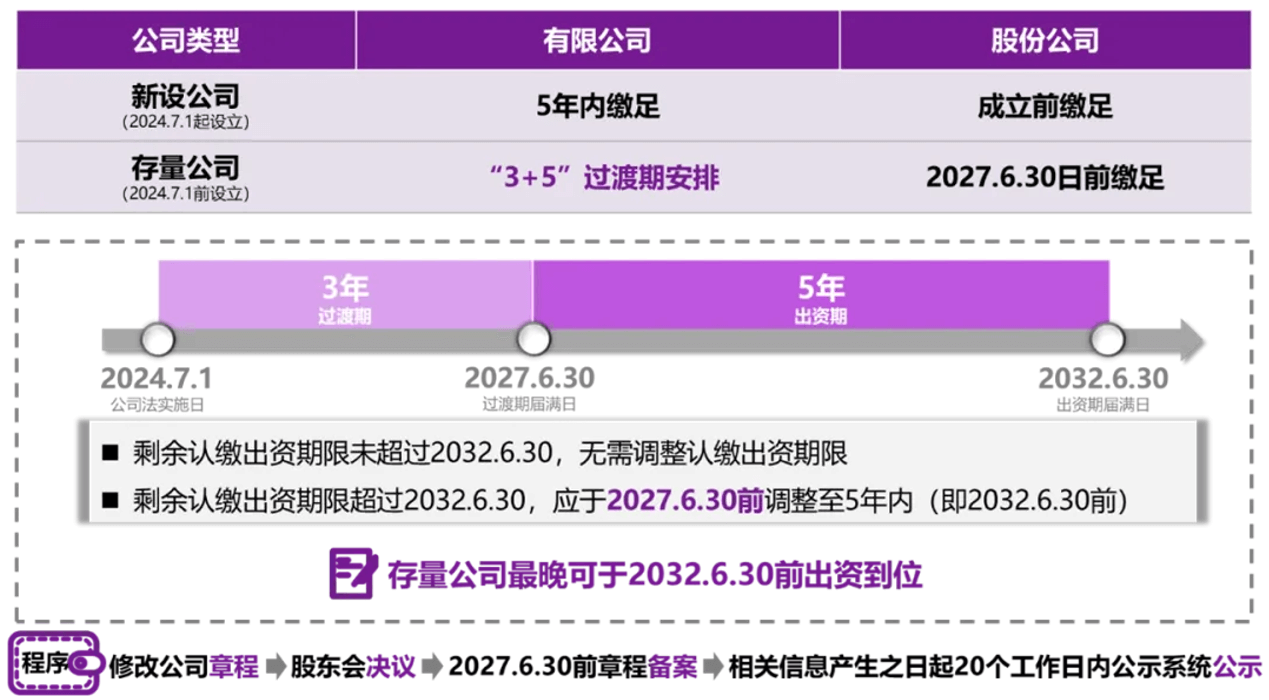Click the 5年内缴足 cell
This screenshot has width=1269, height=700.
click(x=597, y=106)
